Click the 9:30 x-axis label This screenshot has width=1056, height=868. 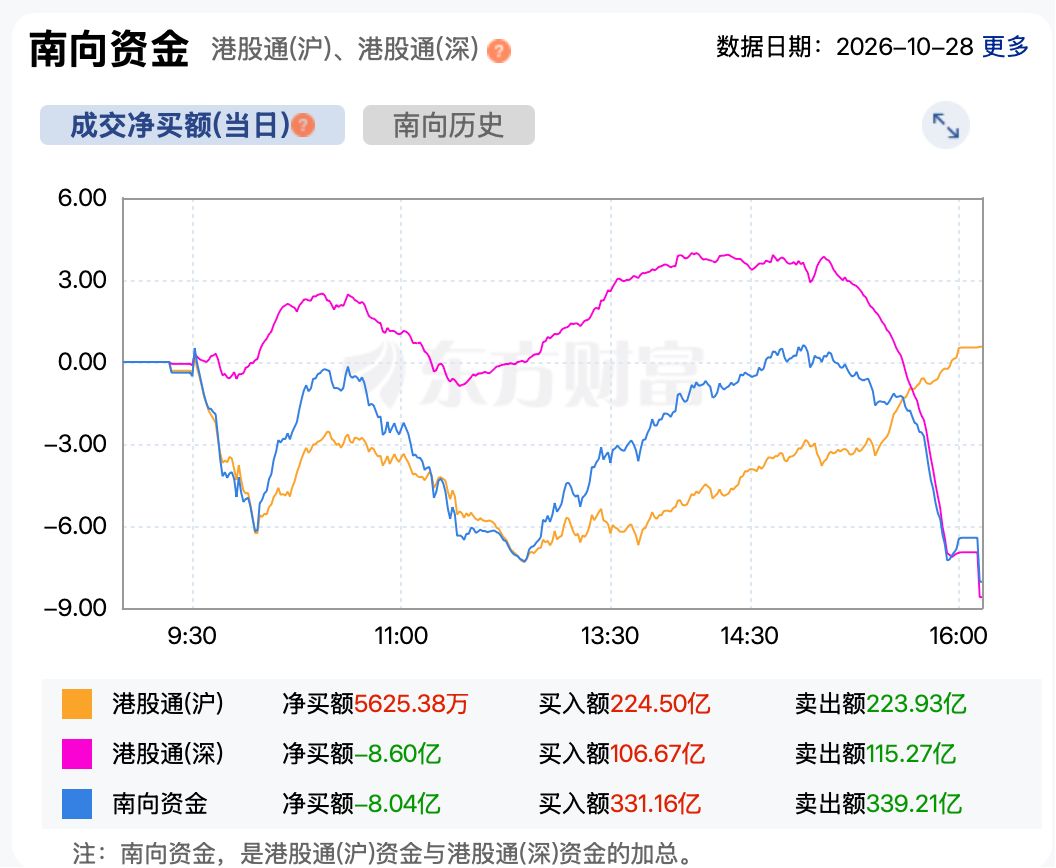pyautogui.click(x=192, y=636)
